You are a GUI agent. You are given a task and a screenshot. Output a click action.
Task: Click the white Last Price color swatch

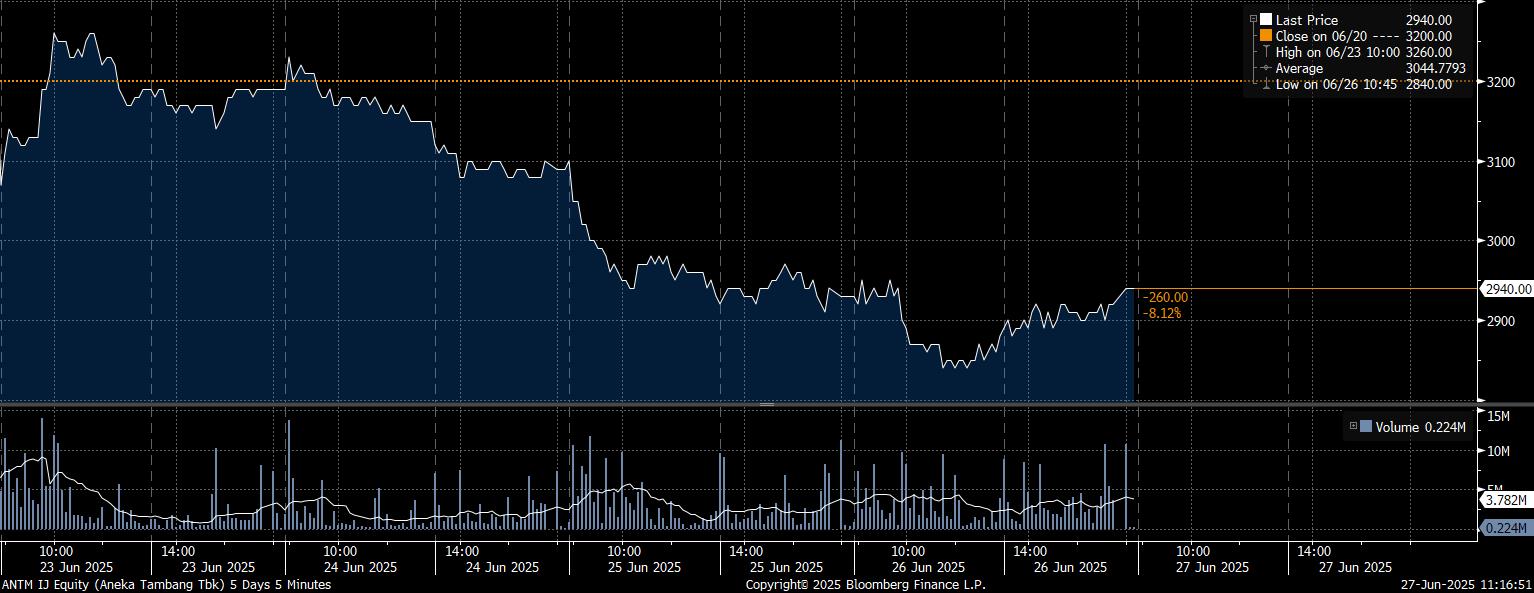click(1266, 20)
